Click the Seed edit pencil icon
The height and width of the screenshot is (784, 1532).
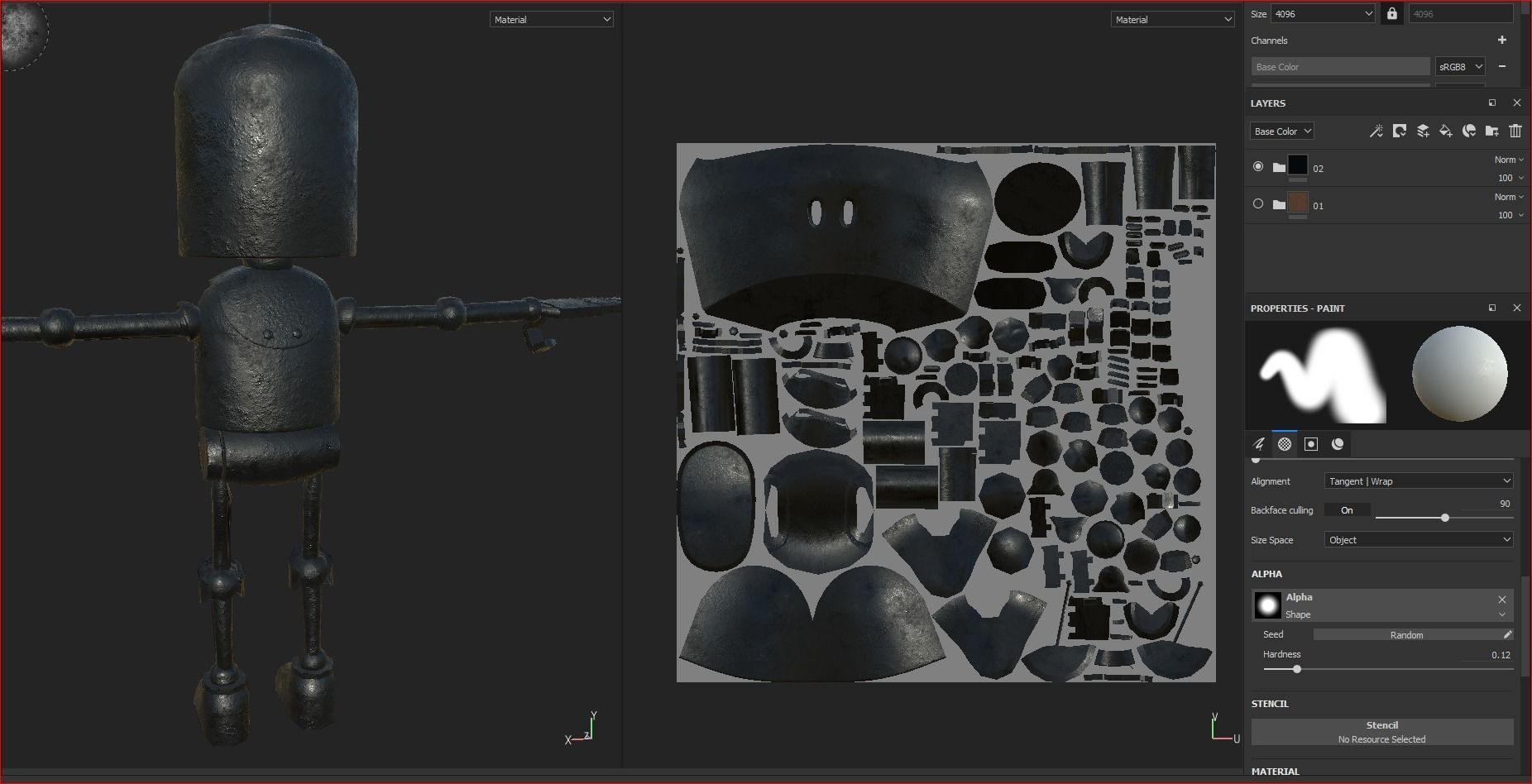point(1507,634)
